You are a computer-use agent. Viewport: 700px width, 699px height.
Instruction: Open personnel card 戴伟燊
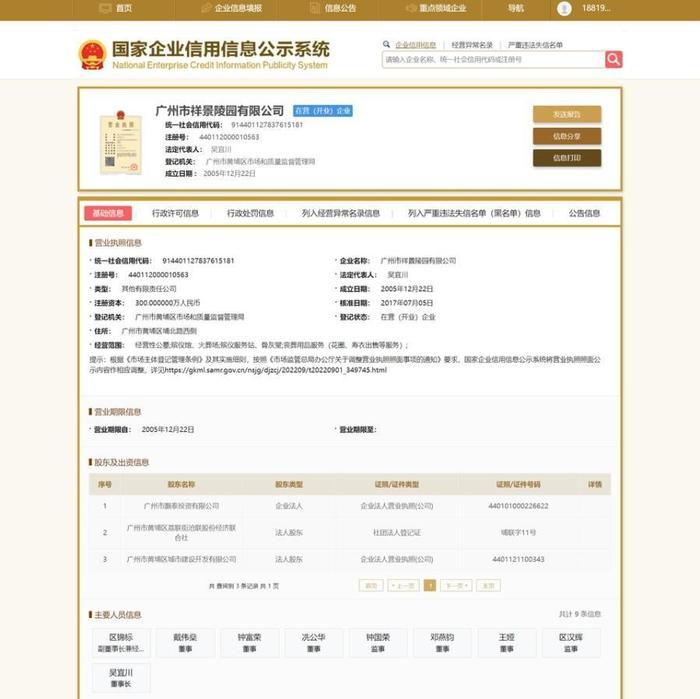click(185, 643)
